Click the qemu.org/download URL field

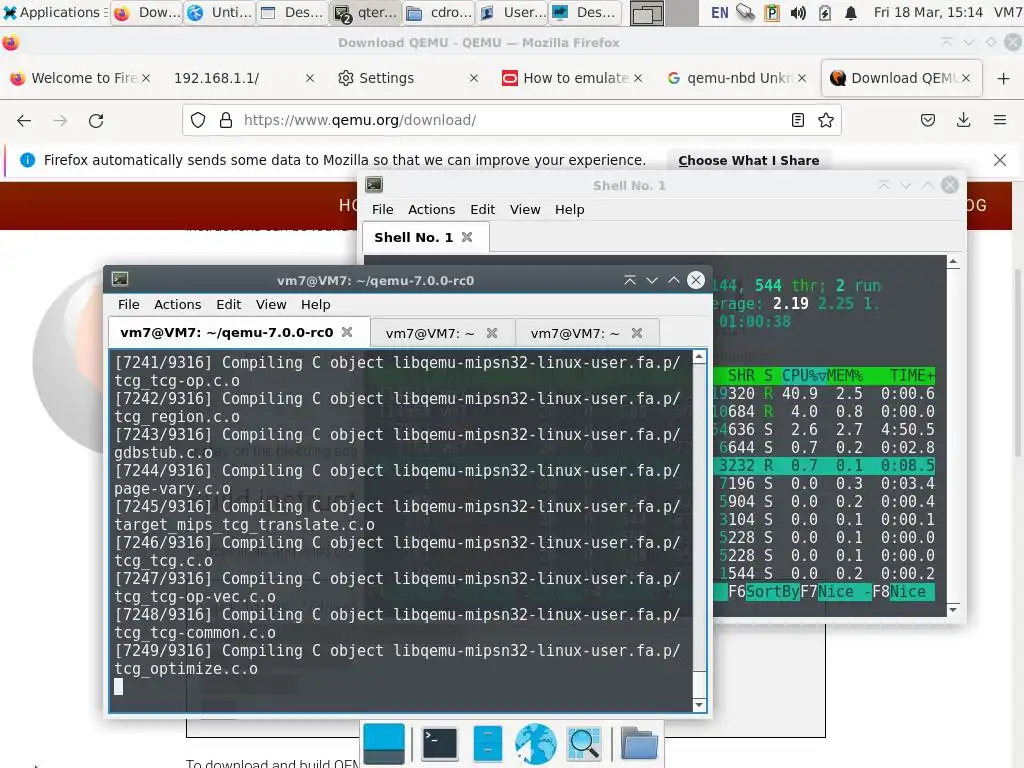pyautogui.click(x=511, y=120)
